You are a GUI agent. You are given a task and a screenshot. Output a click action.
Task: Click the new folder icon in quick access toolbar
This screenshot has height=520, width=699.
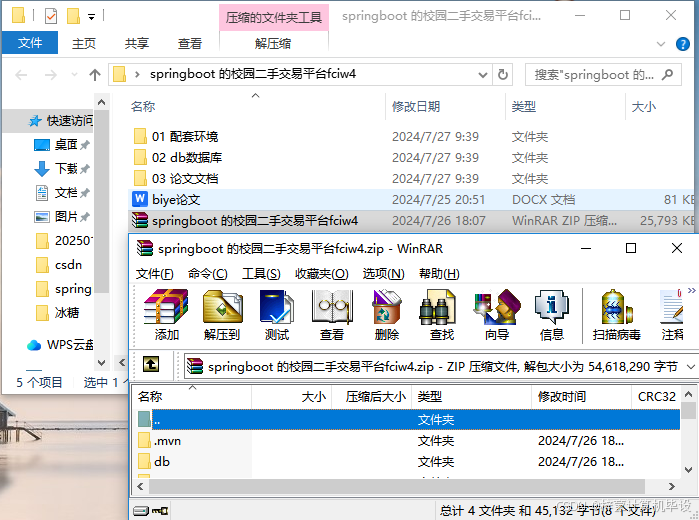[x=73, y=17]
